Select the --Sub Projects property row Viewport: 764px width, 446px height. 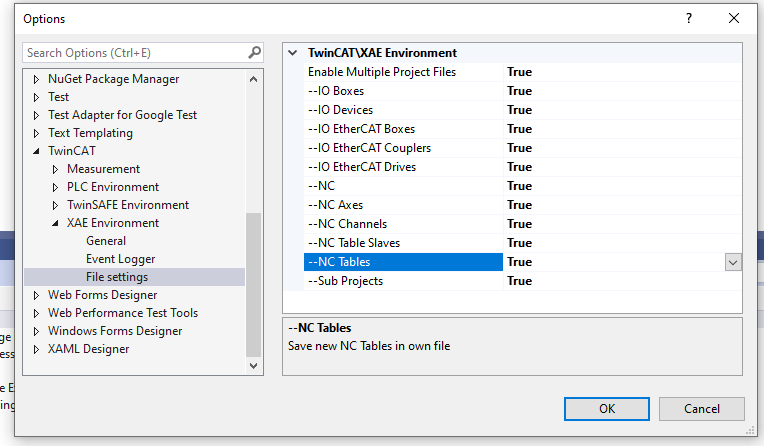(403, 281)
